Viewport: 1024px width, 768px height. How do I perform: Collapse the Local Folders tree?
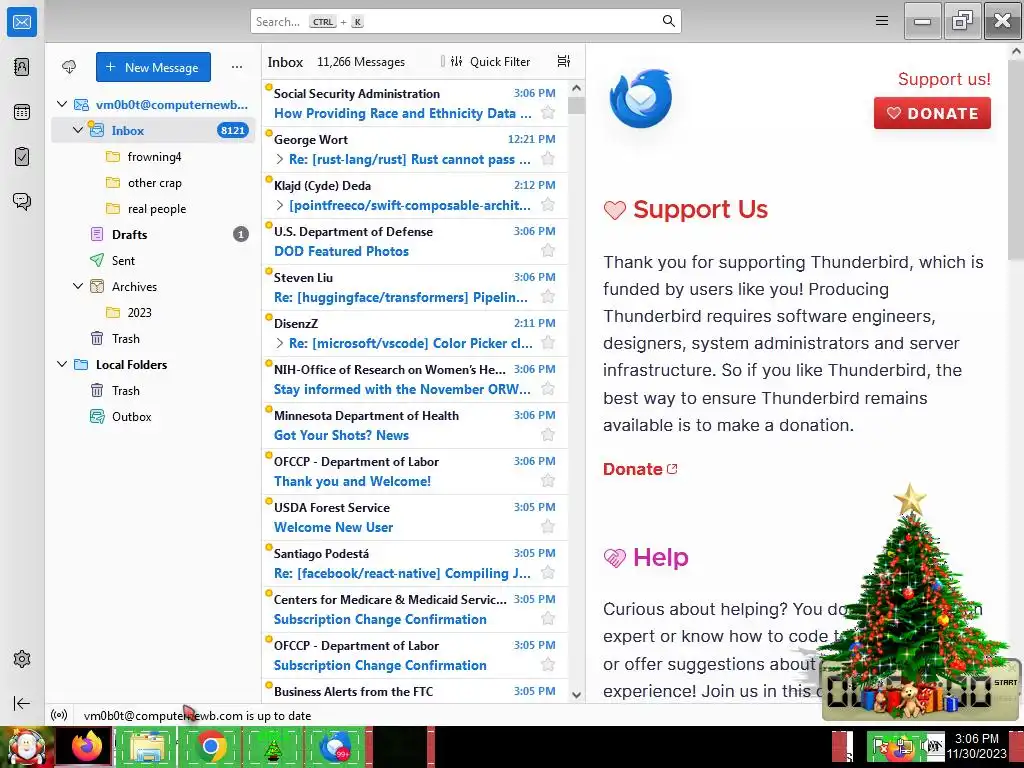pyautogui.click(x=62, y=364)
